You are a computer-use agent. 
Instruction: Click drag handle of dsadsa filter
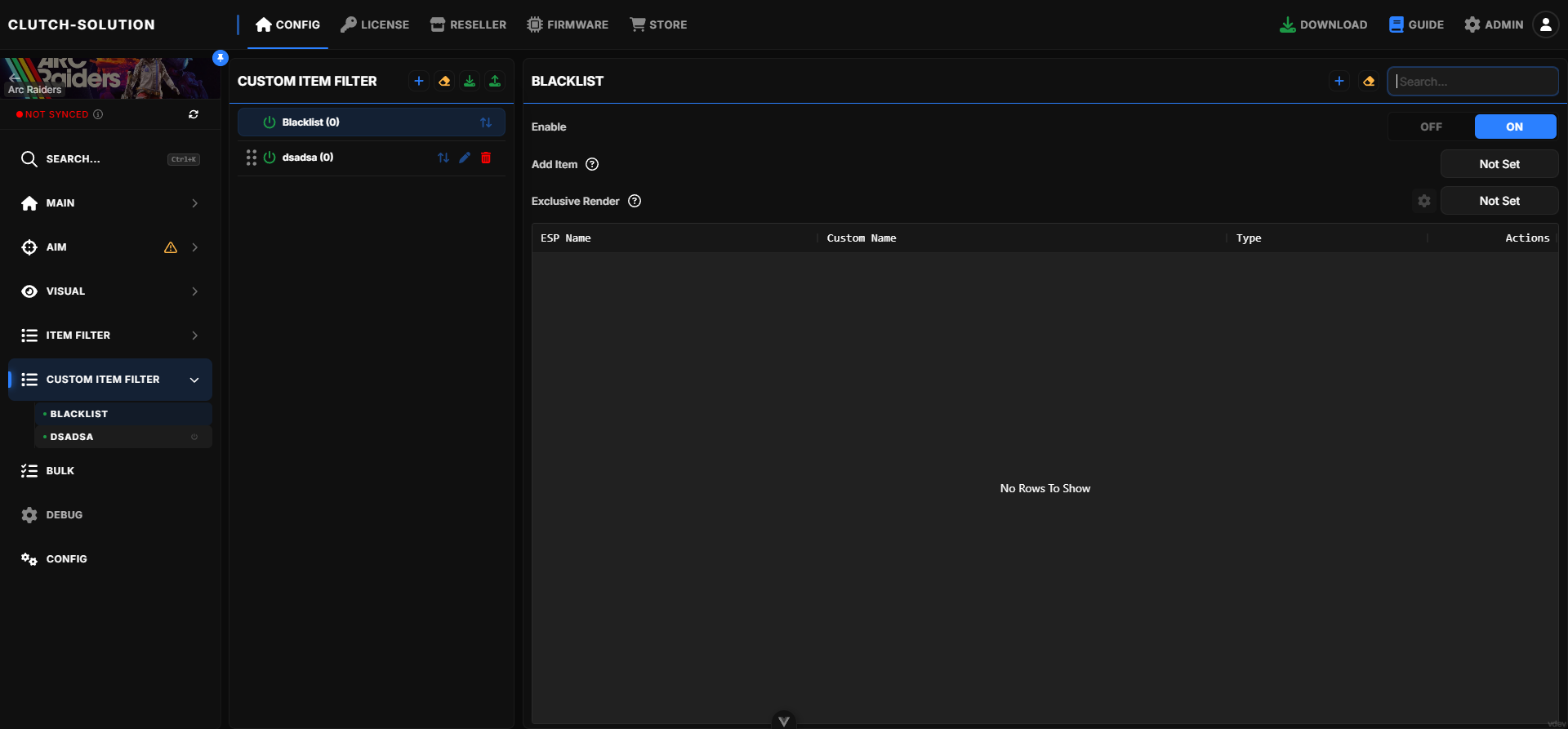(252, 158)
